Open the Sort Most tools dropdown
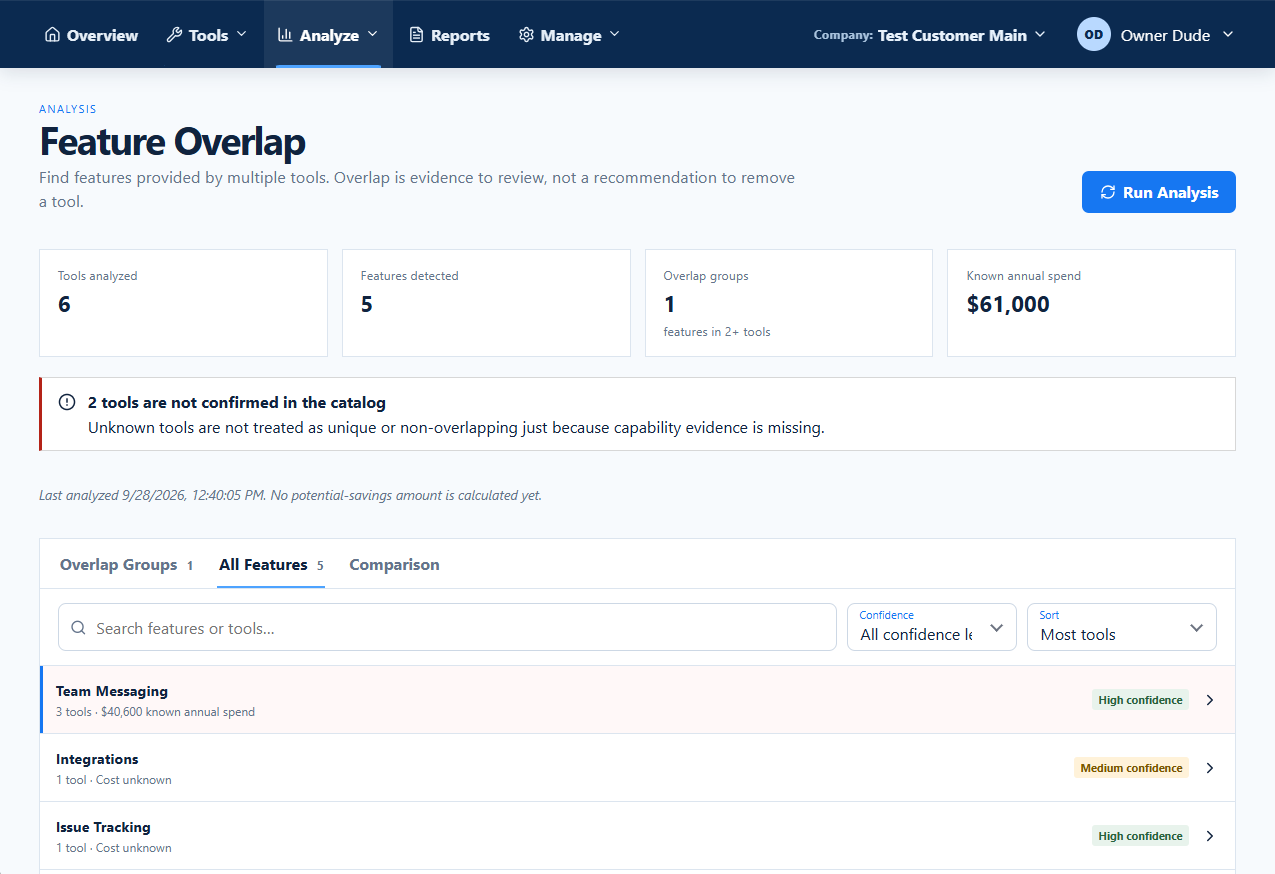 coord(1122,627)
